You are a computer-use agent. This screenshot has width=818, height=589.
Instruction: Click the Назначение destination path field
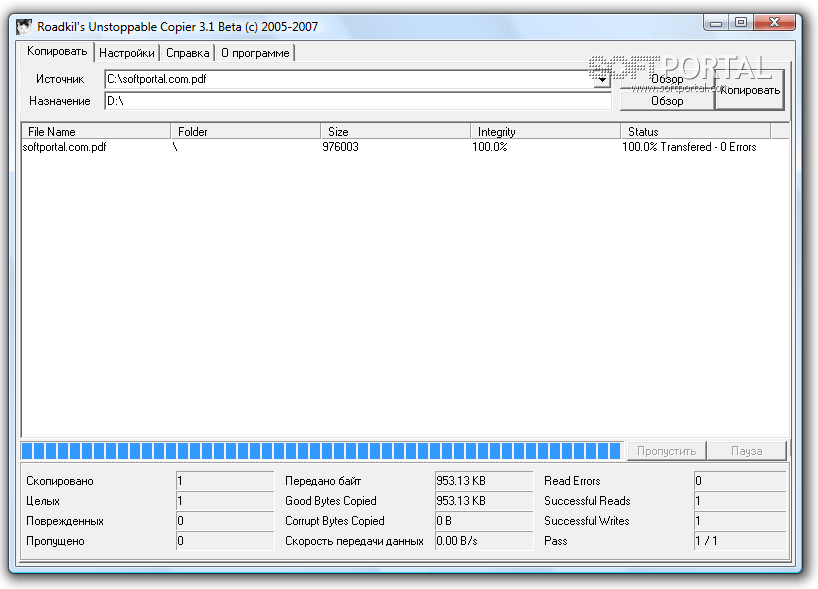pos(358,101)
